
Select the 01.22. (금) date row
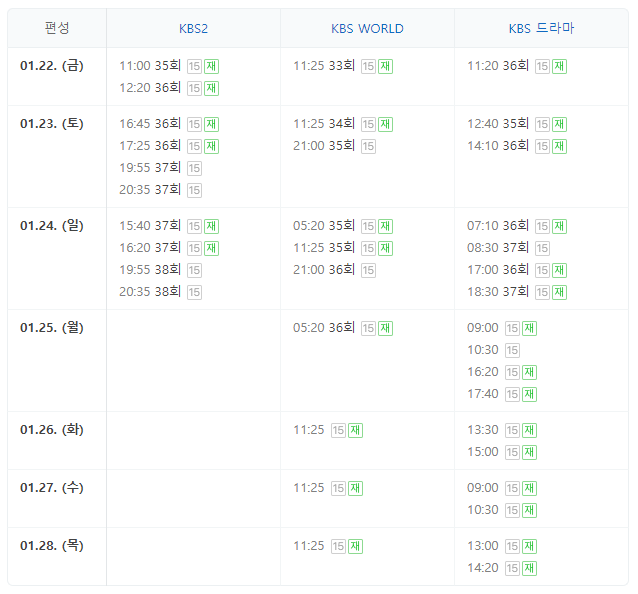(x=52, y=66)
